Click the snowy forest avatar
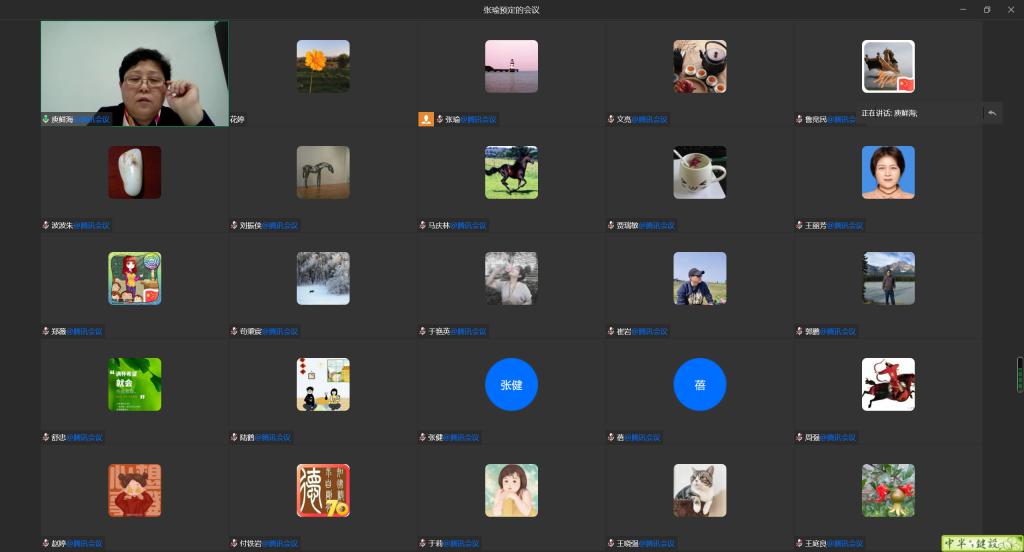This screenshot has width=1024, height=552. click(323, 278)
